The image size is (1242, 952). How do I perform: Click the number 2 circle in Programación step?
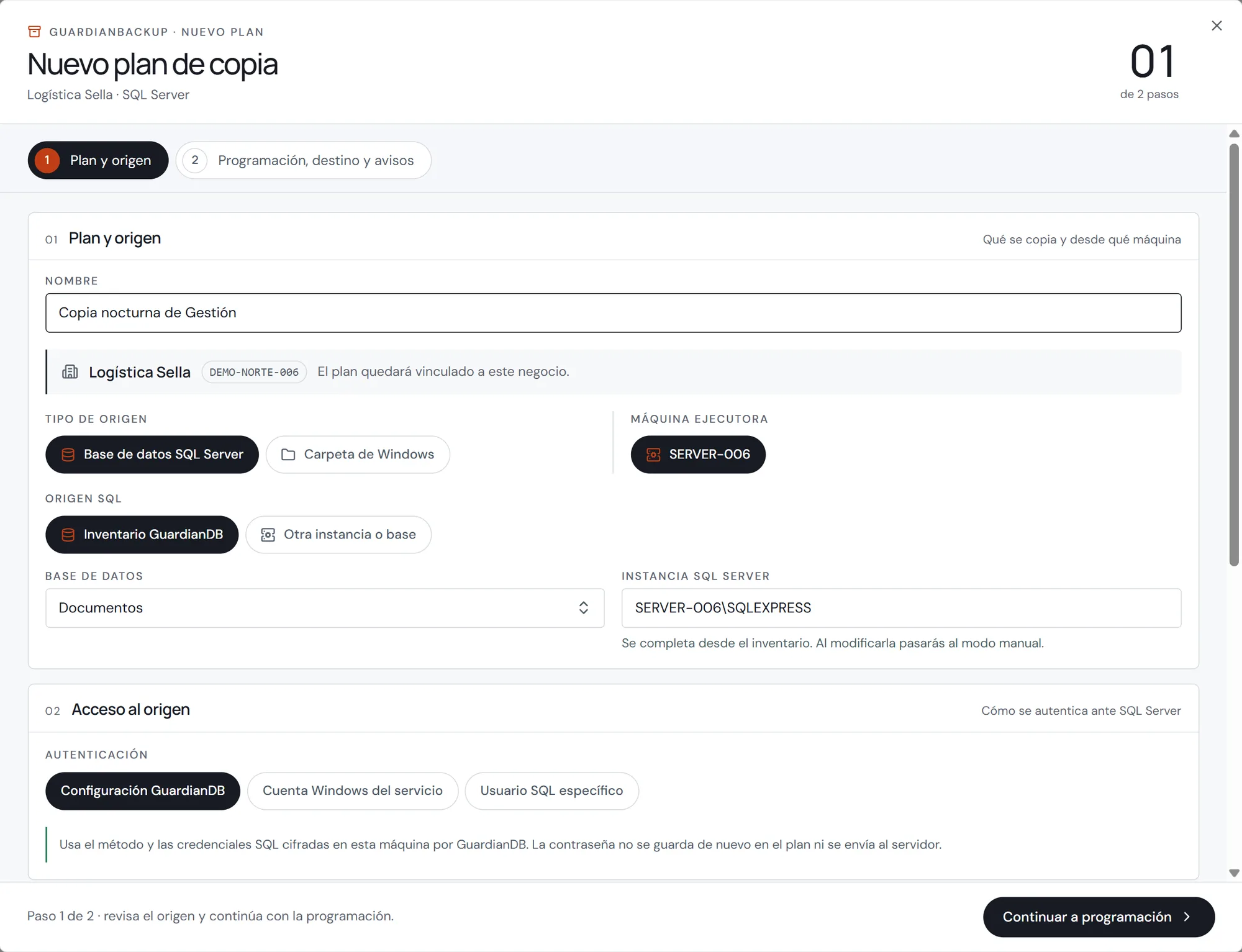195,160
